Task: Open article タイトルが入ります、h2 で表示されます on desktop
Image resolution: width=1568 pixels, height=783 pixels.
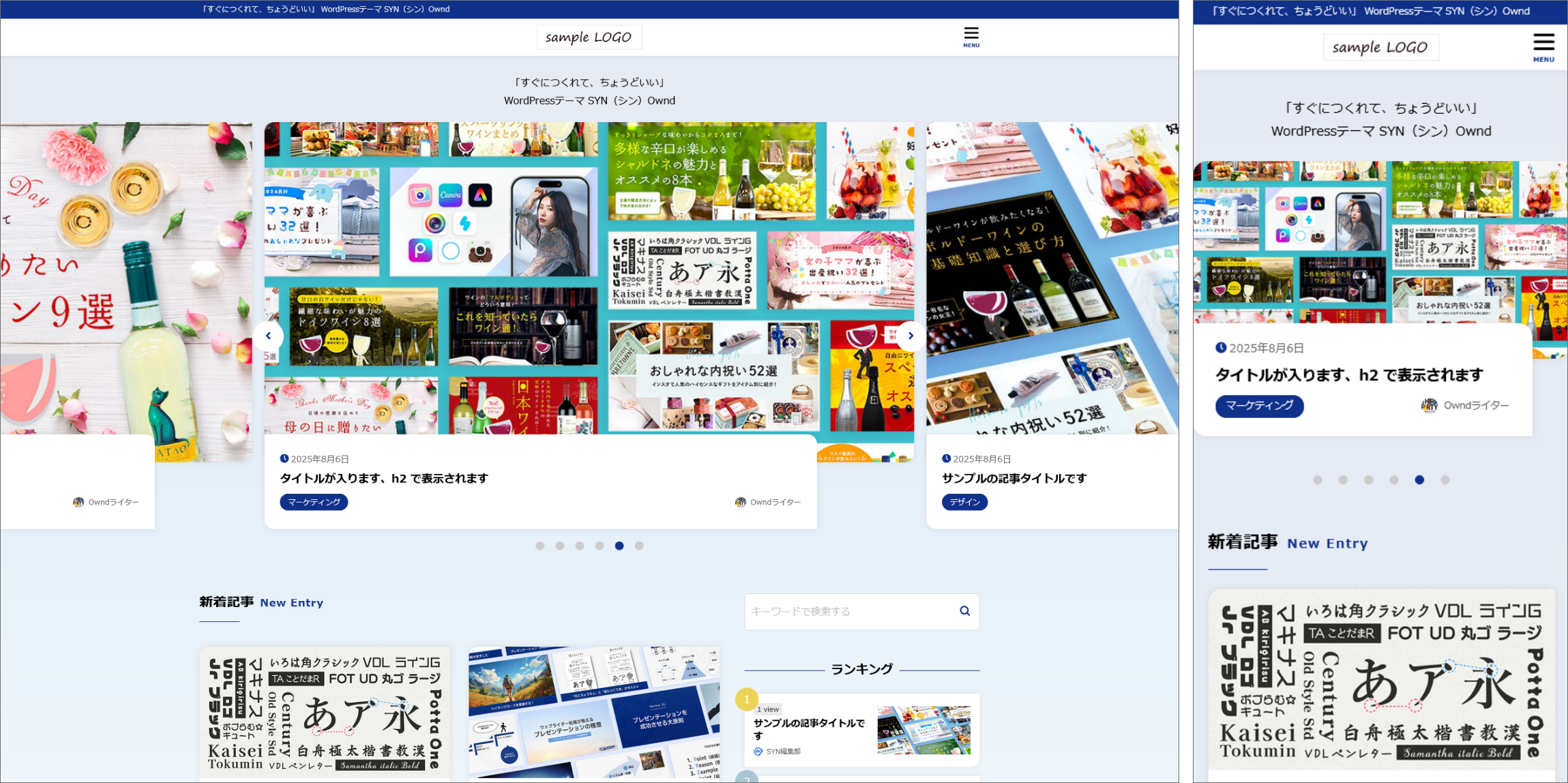Action: (x=384, y=479)
